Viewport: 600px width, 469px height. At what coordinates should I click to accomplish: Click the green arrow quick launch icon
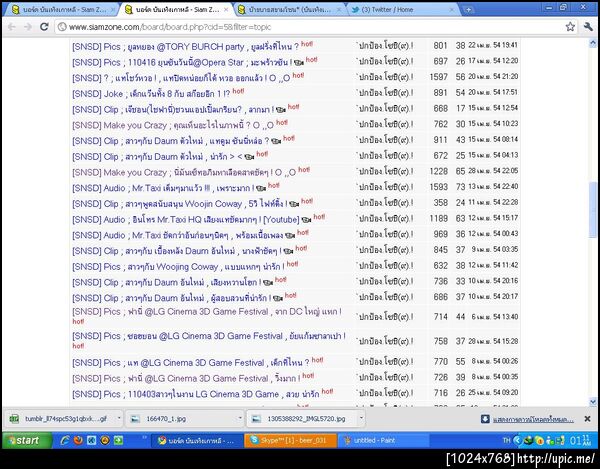tap(118, 440)
